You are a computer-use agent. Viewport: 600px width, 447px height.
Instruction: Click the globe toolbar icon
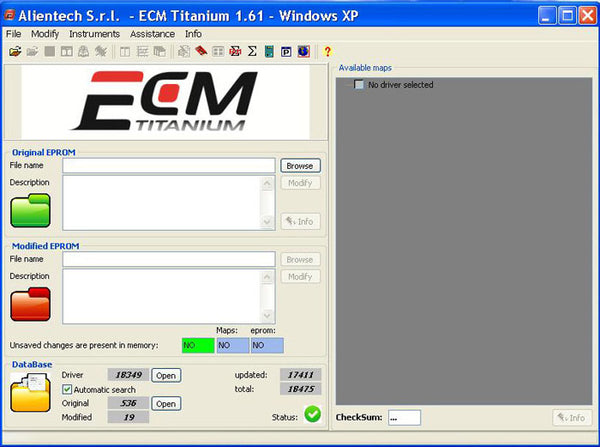(x=303, y=51)
